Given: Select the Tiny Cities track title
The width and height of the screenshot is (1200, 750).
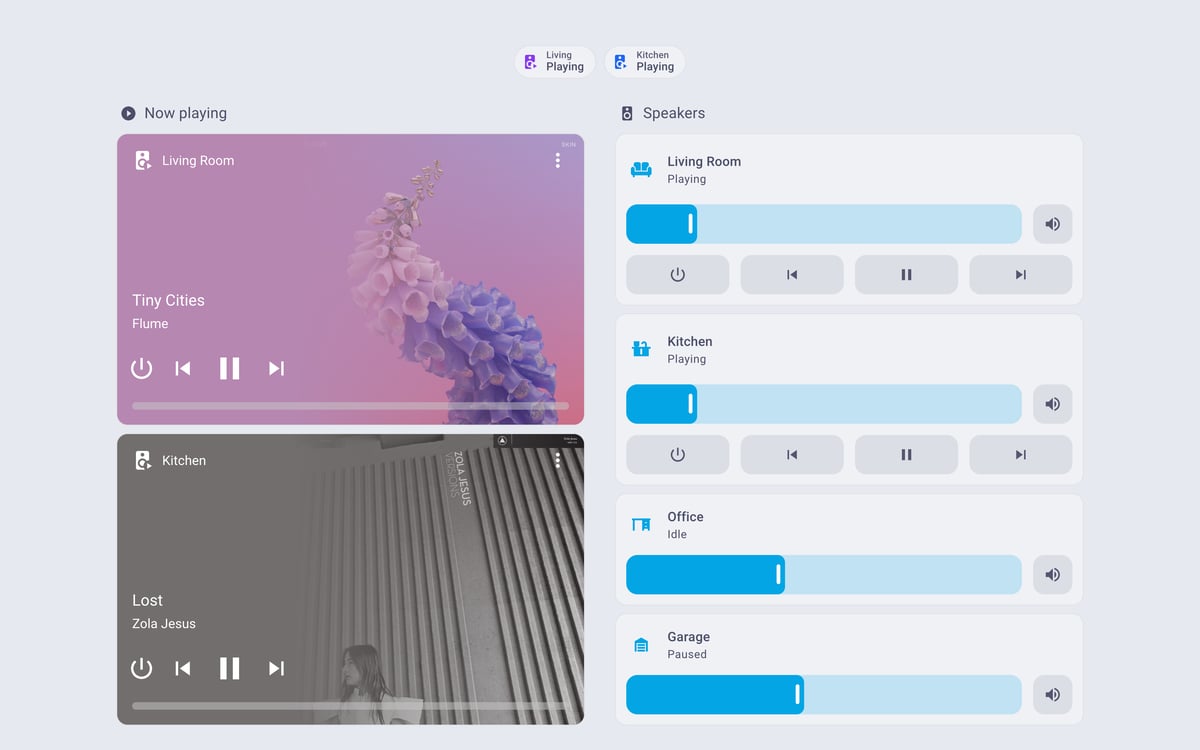Looking at the screenshot, I should 168,300.
